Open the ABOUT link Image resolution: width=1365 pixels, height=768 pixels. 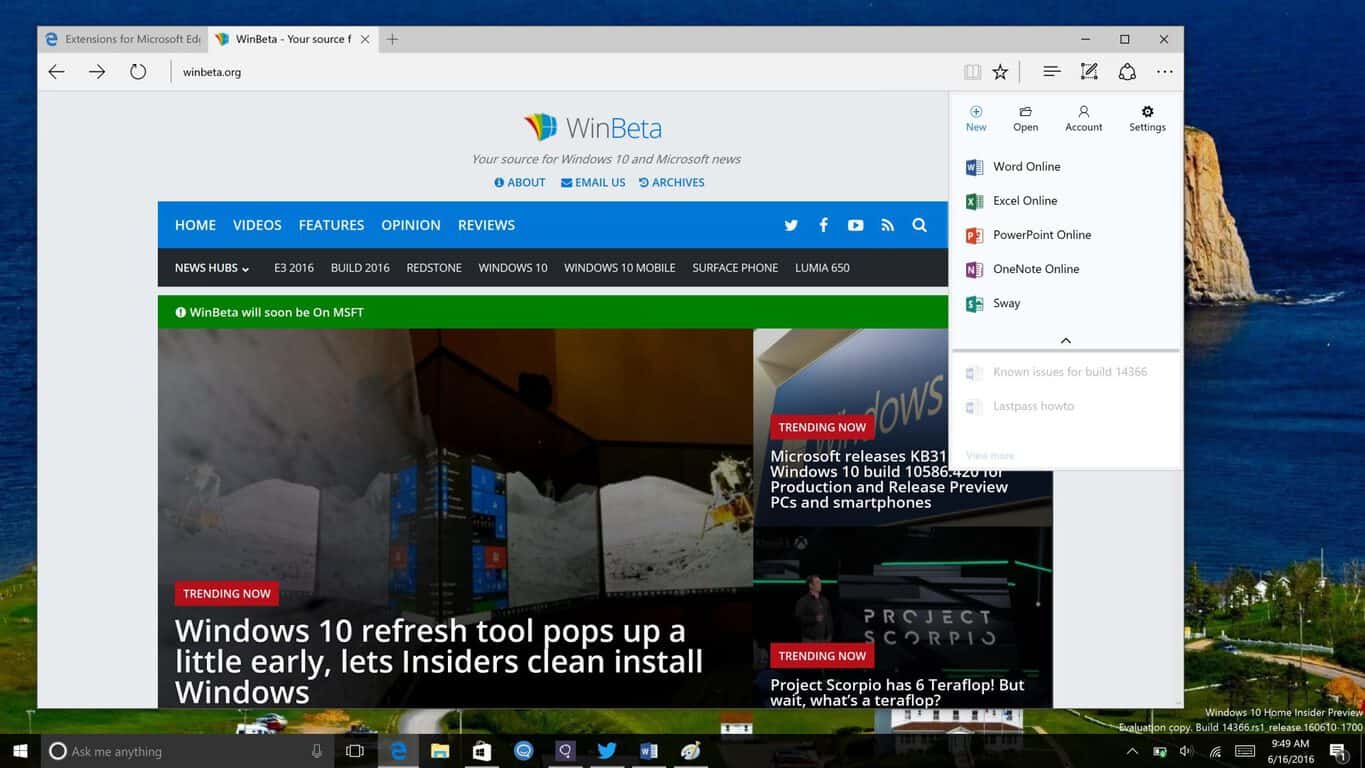(x=520, y=183)
